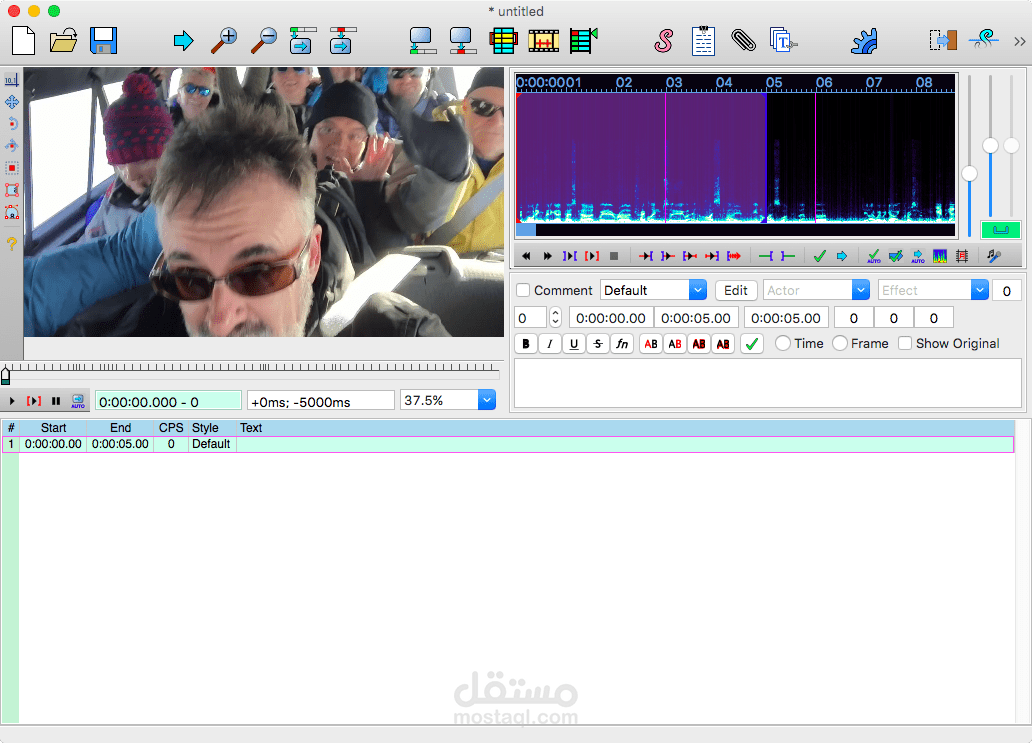
Task: Open visual typesetting help question mark
Action: 12,244
